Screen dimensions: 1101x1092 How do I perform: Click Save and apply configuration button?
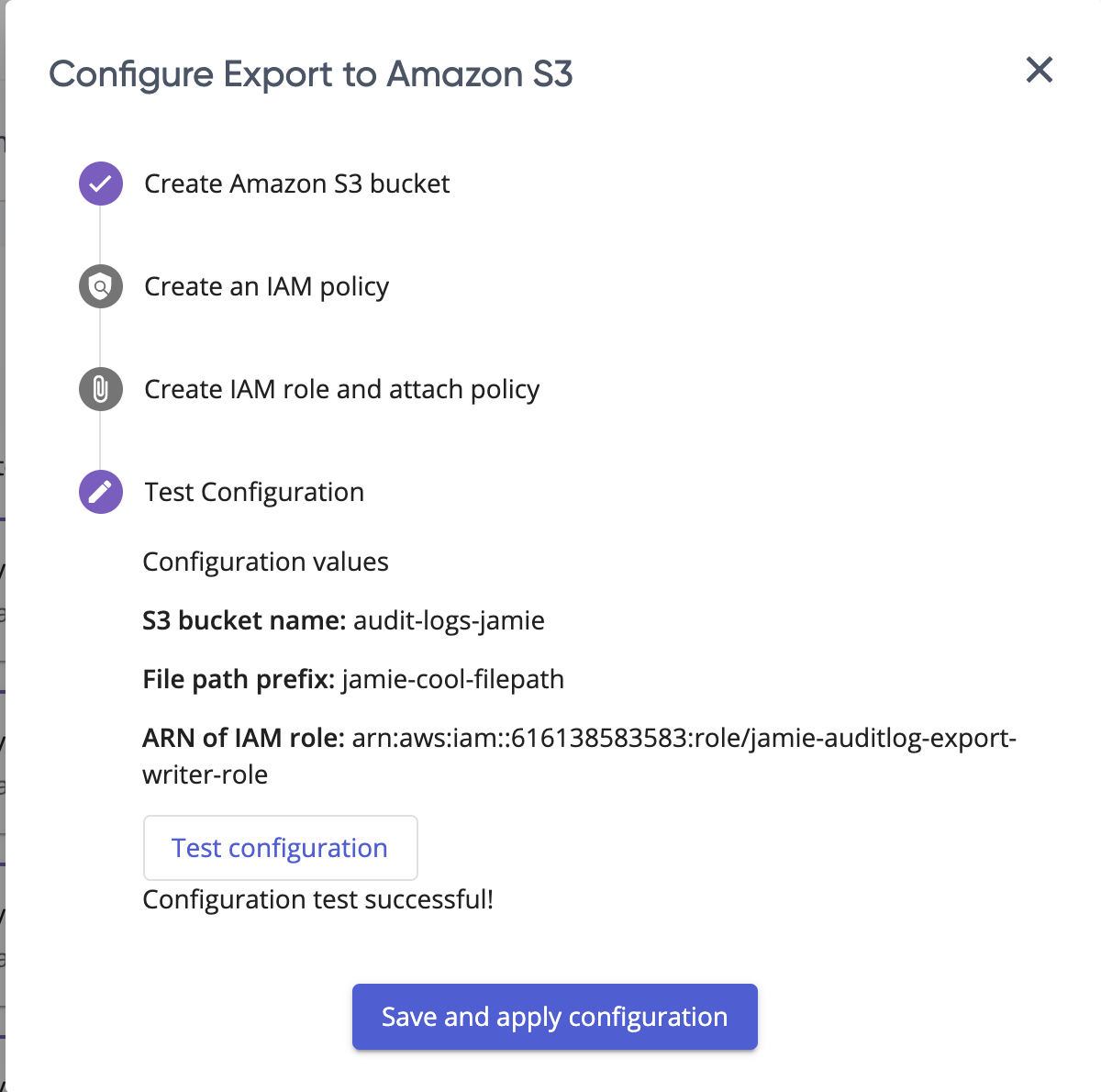tap(555, 1017)
